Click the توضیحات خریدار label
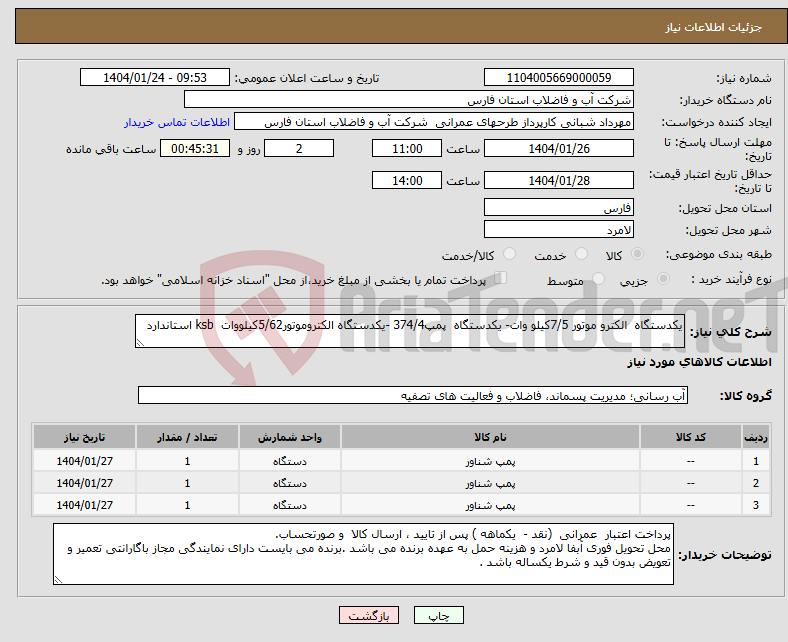The width and height of the screenshot is (788, 642). 725,555
